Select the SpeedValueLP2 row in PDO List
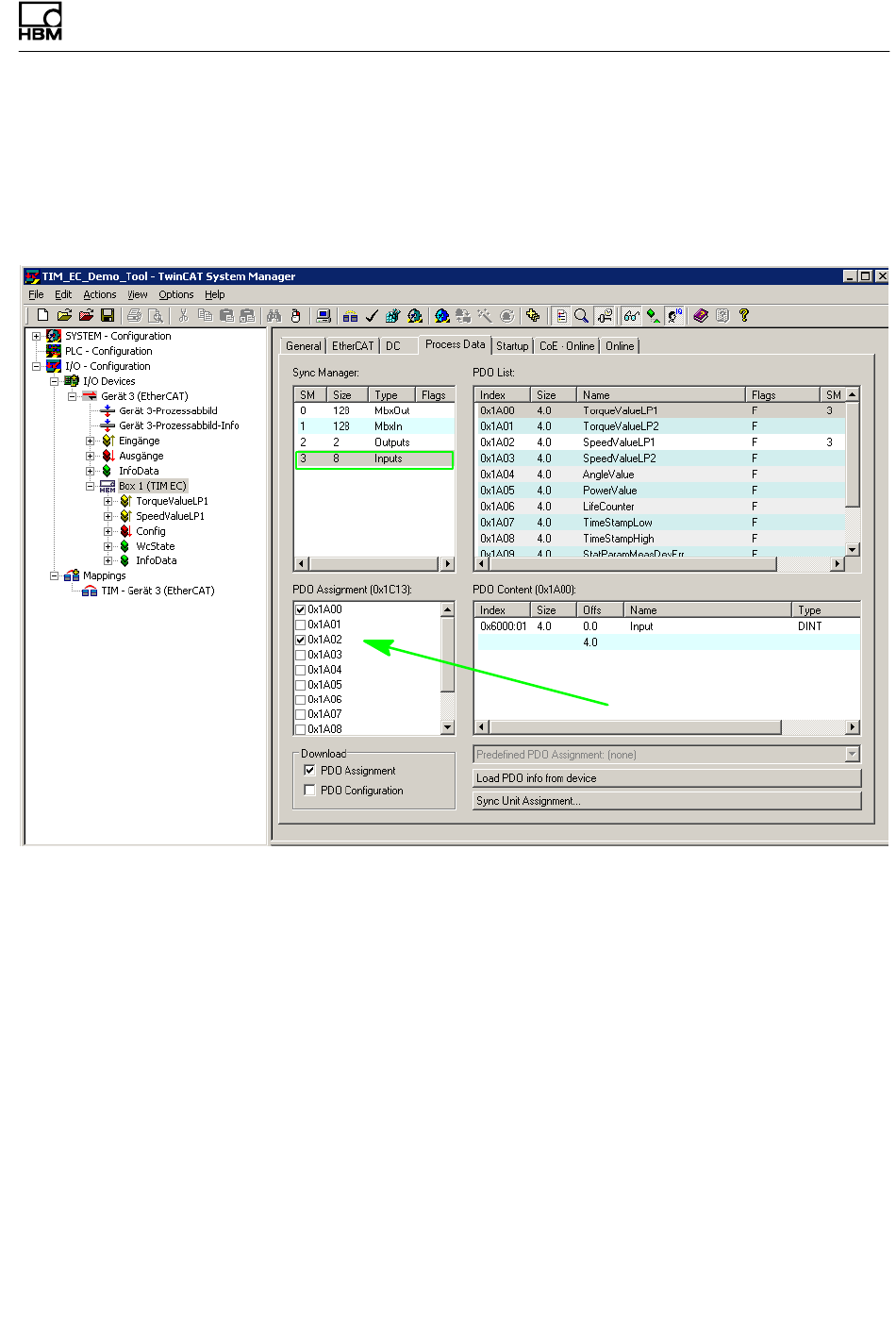The height and width of the screenshot is (1333, 896). [619, 458]
